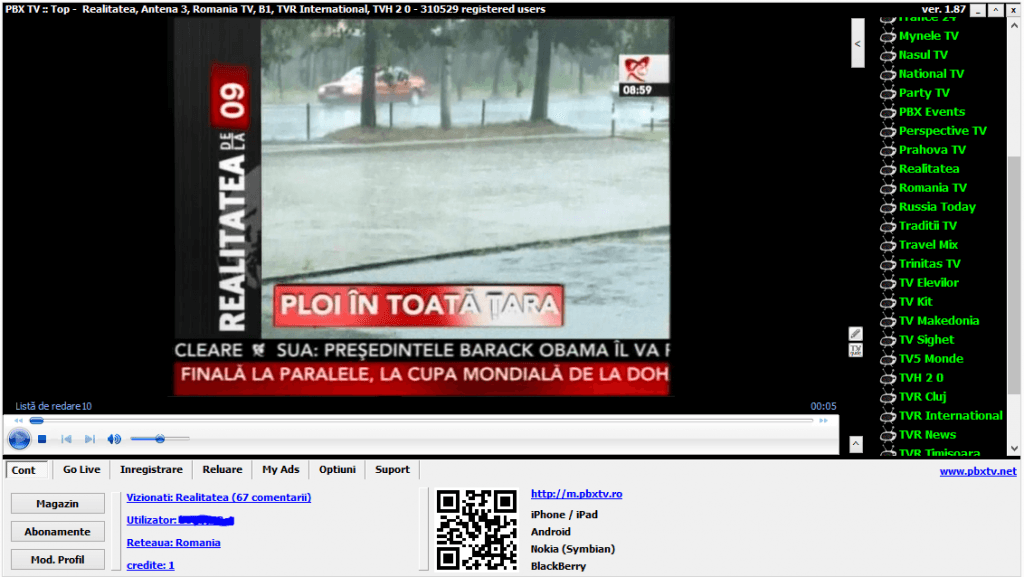The height and width of the screenshot is (577, 1024).
Task: Select Mynele TV channel
Action: (x=929, y=36)
